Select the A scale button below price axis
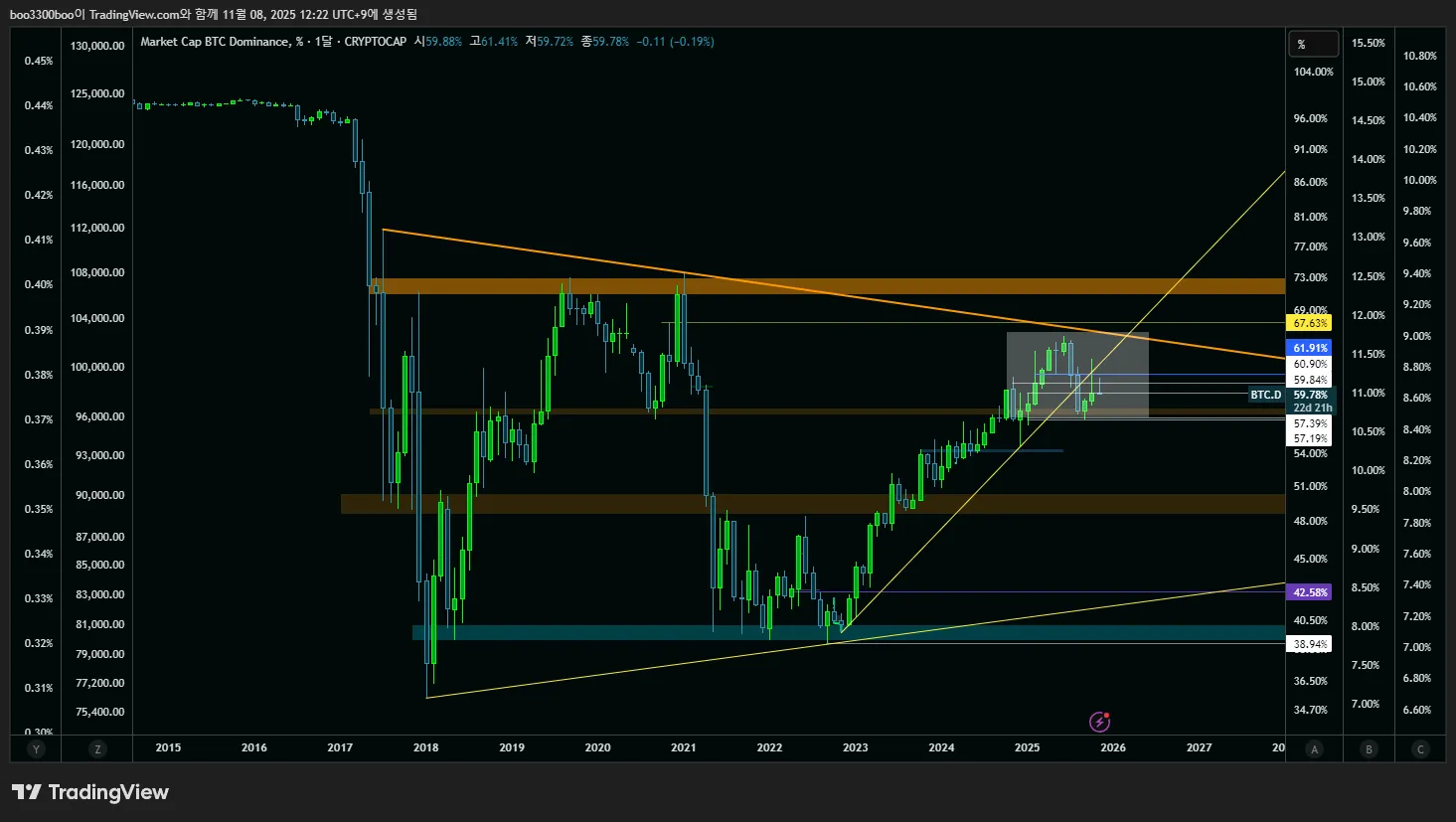The width and height of the screenshot is (1456, 822). pos(1314,748)
